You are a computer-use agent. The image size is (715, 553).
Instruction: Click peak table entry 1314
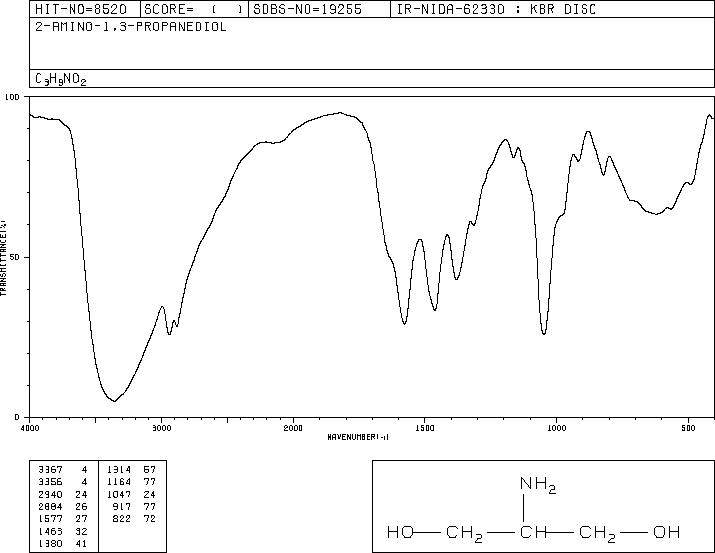[119, 469]
